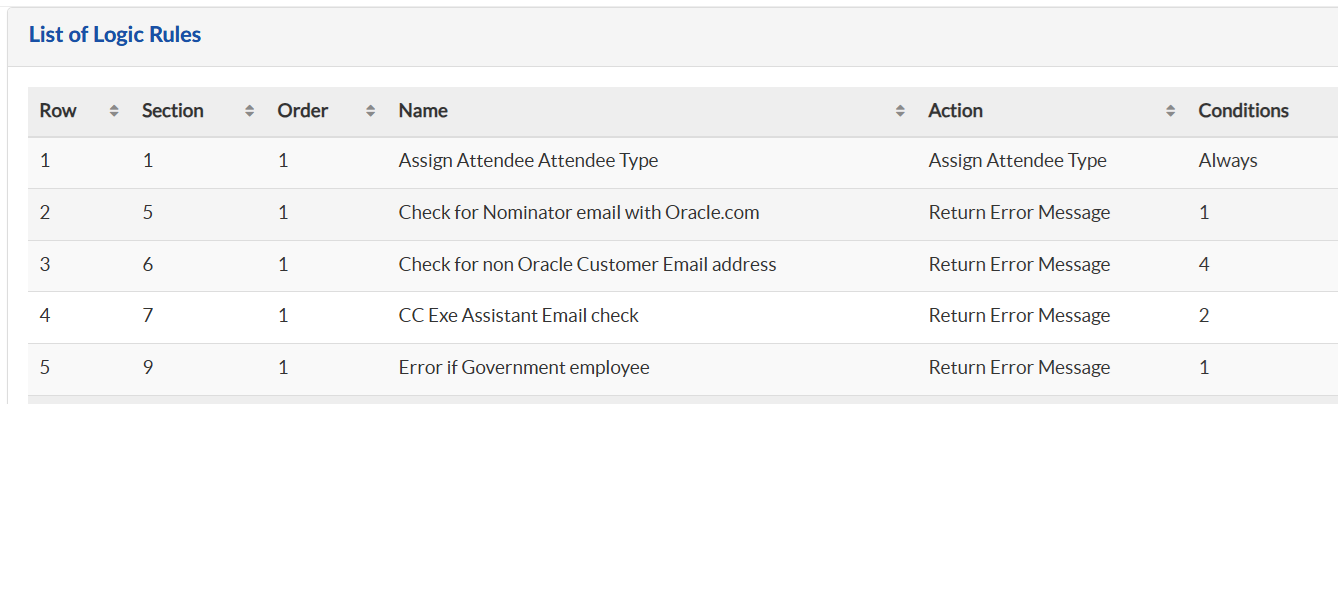Open the List of Logic Rules heading
The image size is (1338, 591).
pyautogui.click(x=115, y=35)
